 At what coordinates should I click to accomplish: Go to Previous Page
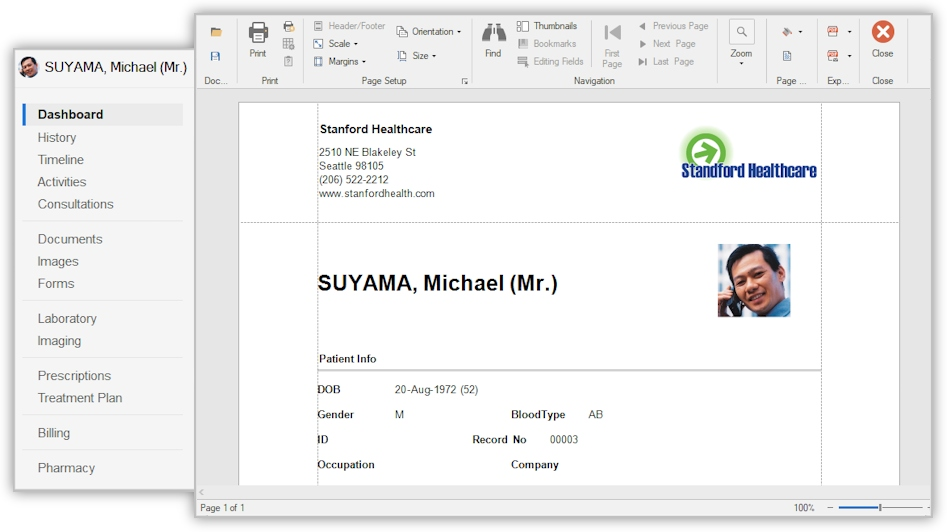673,26
